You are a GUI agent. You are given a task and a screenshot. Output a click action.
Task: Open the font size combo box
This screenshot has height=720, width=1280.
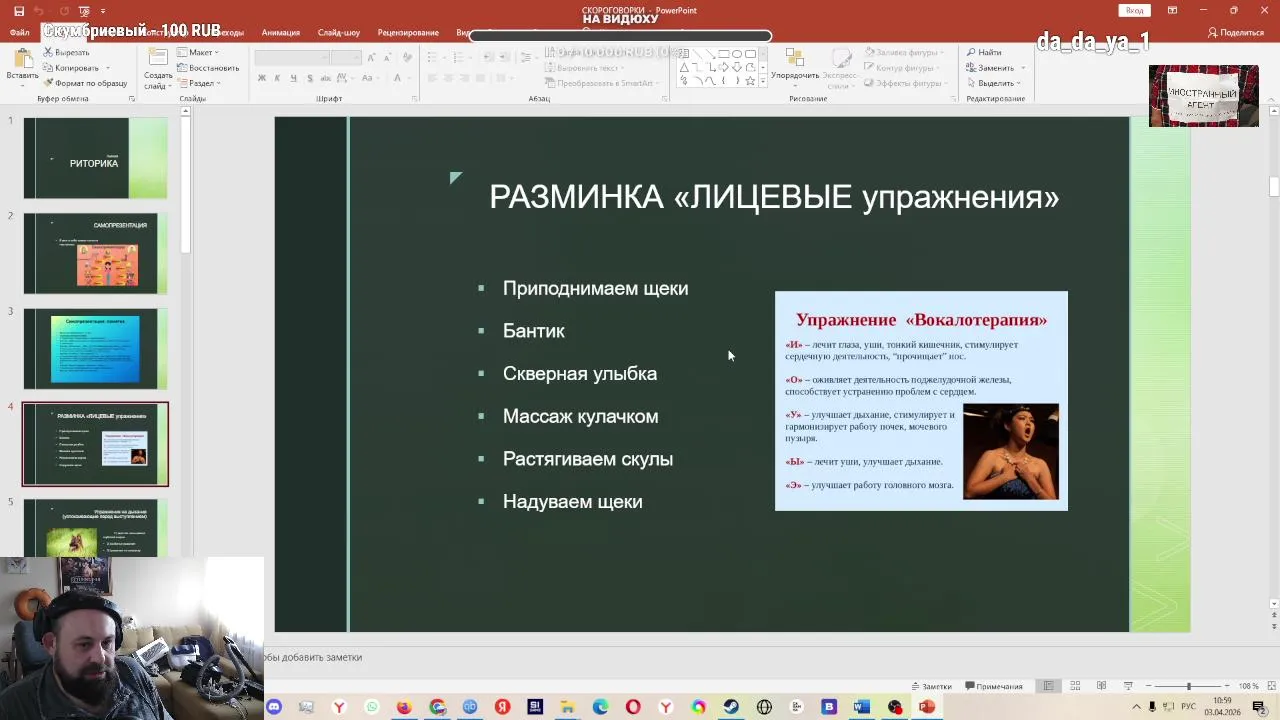(346, 57)
